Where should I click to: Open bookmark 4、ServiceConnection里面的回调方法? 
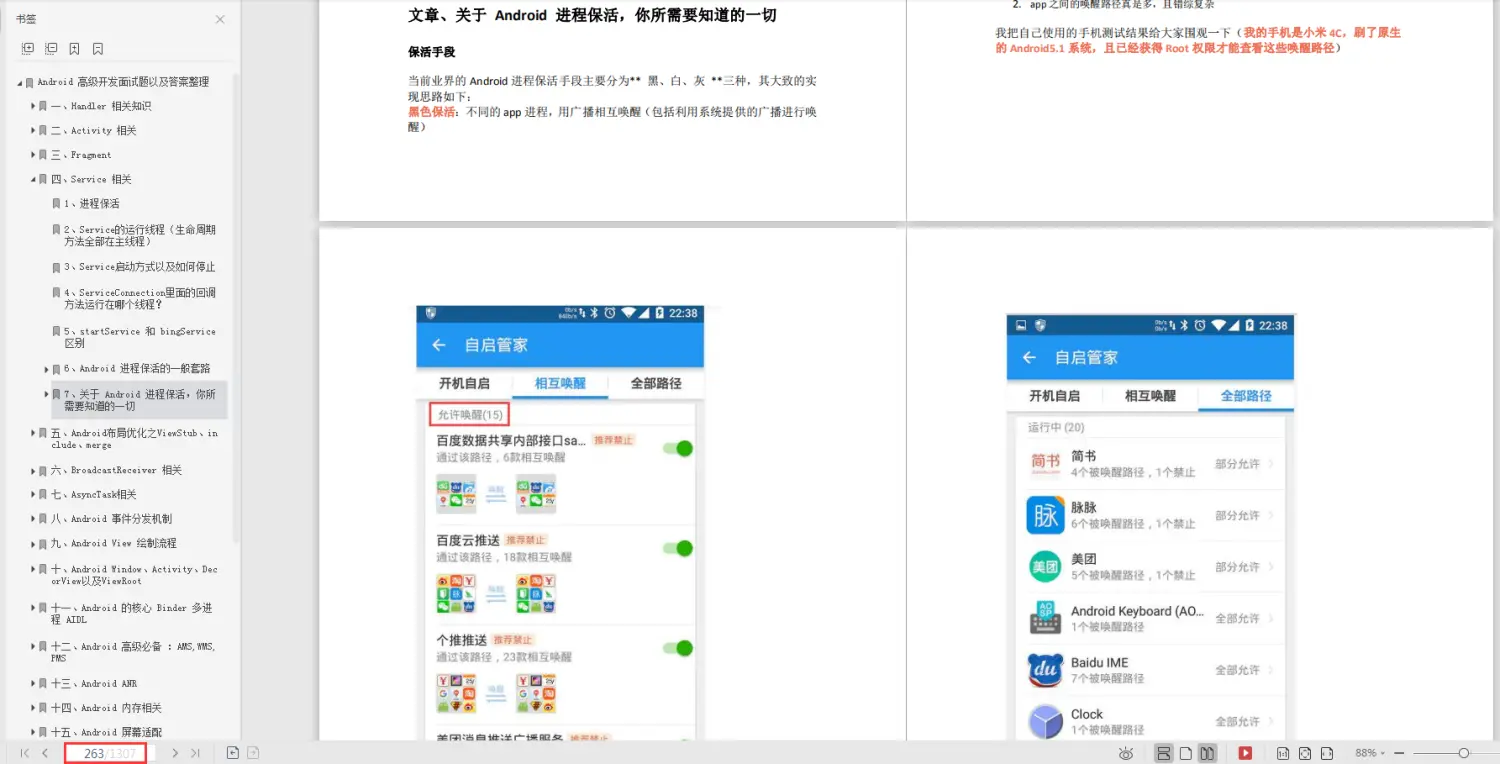pos(140,299)
